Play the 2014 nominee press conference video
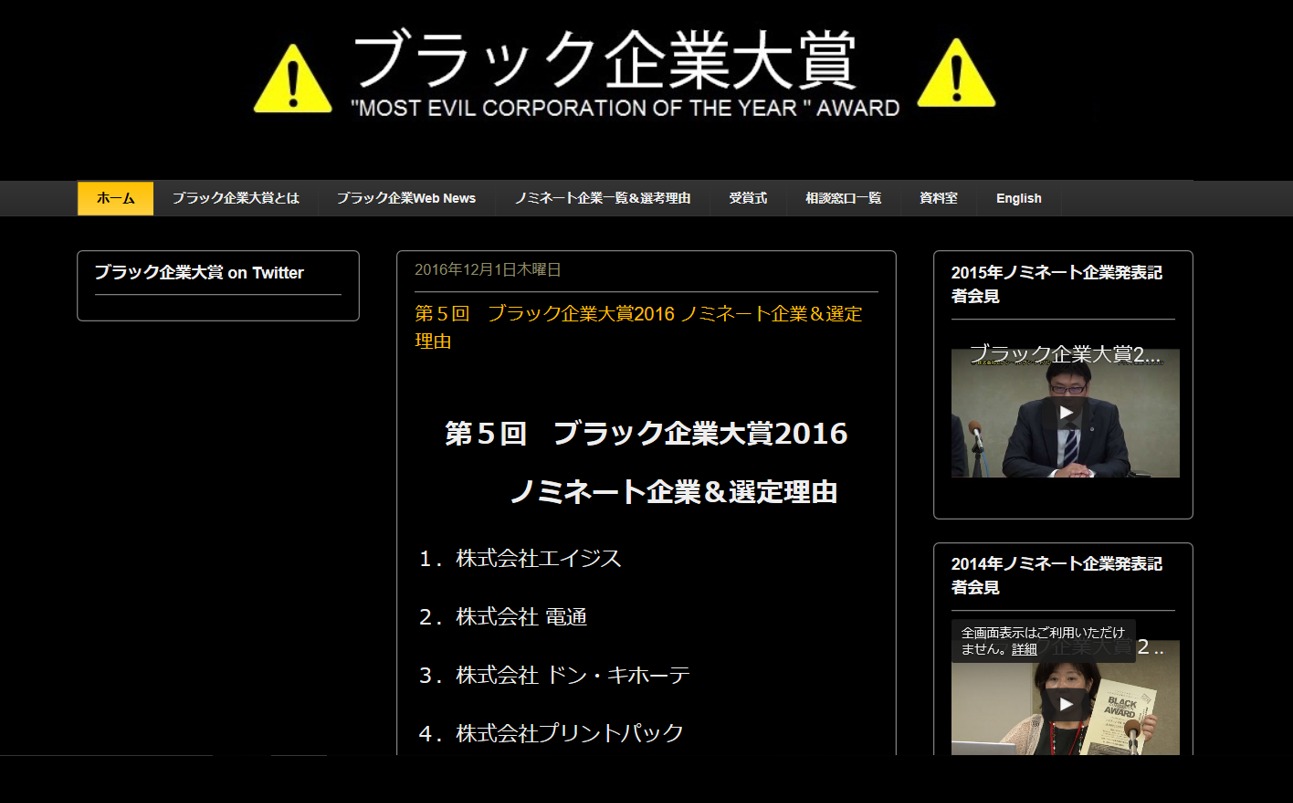1293x803 pixels. 1065,704
